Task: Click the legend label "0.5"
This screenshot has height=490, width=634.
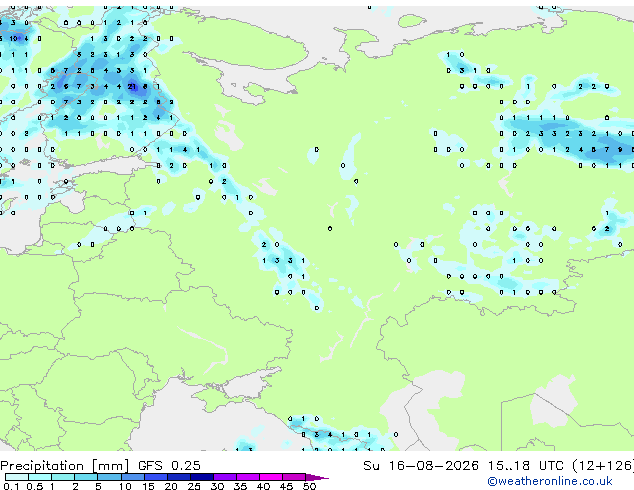Action: [34, 486]
